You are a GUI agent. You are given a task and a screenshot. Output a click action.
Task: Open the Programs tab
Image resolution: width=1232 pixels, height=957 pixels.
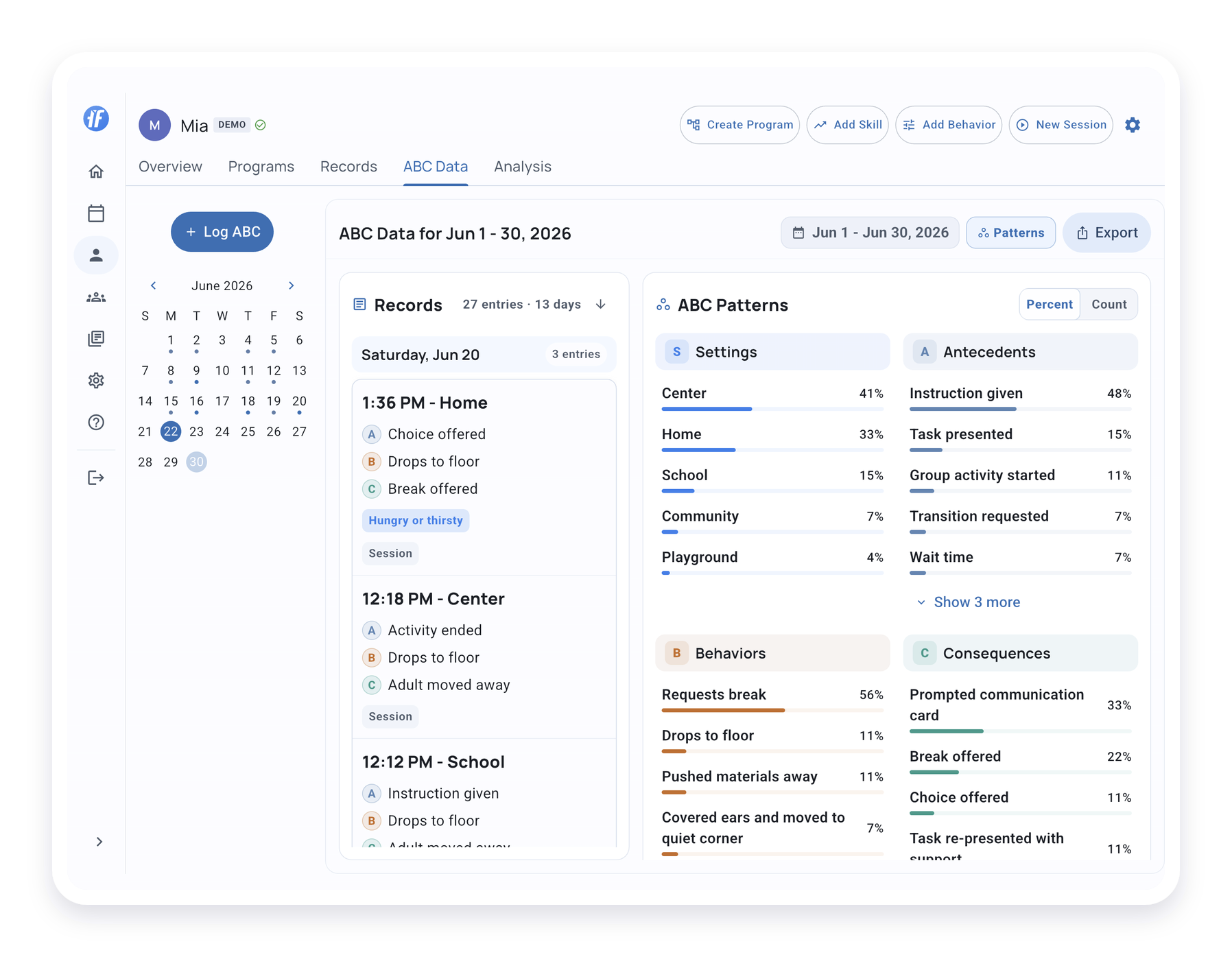[x=261, y=167]
